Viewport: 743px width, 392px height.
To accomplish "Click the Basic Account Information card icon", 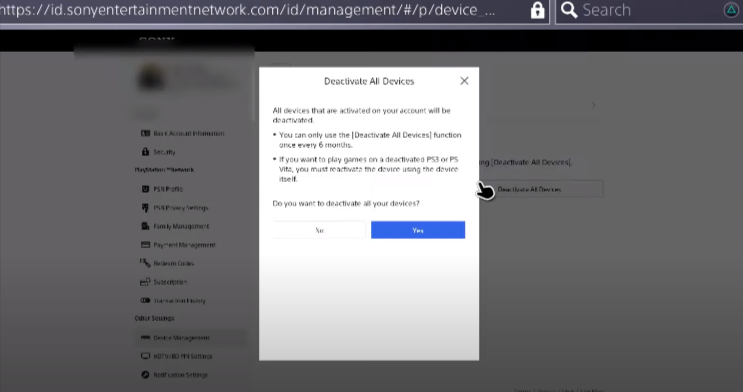I will [145, 133].
